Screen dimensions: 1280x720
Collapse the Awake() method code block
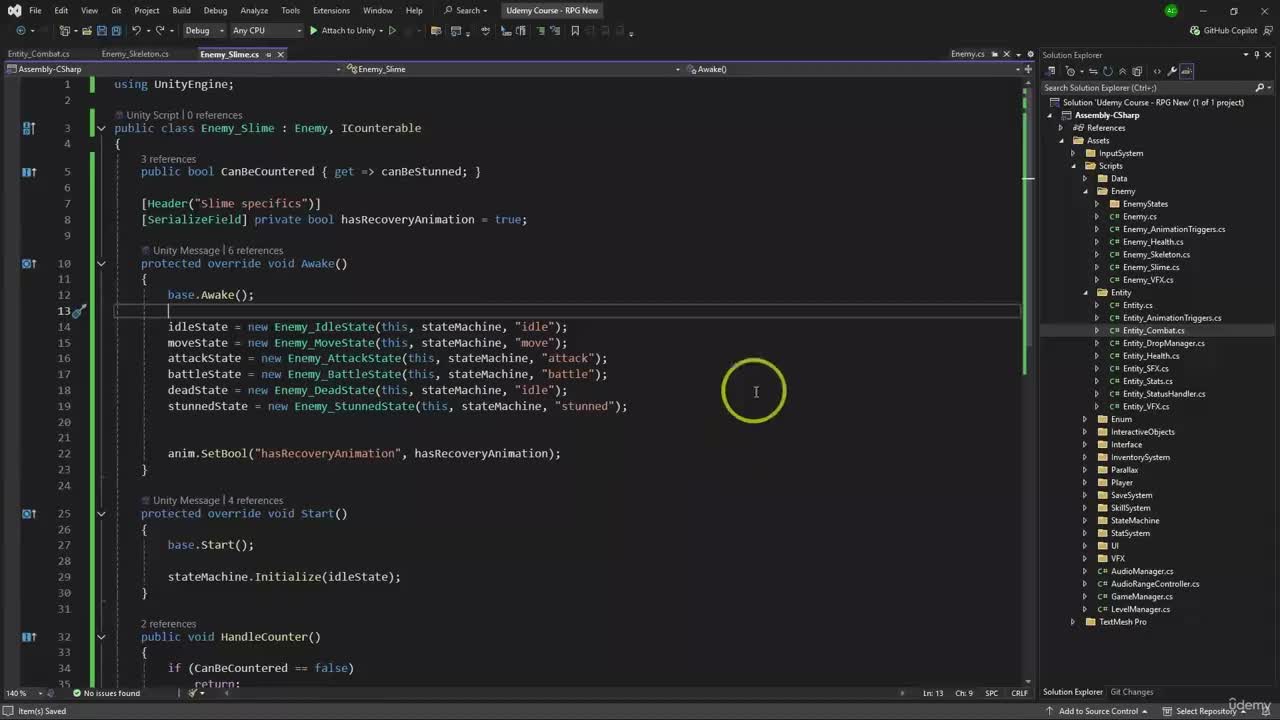101,264
